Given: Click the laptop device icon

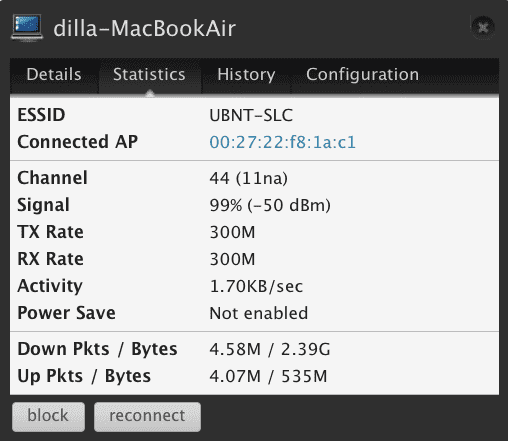Looking at the screenshot, I should click(x=27, y=28).
